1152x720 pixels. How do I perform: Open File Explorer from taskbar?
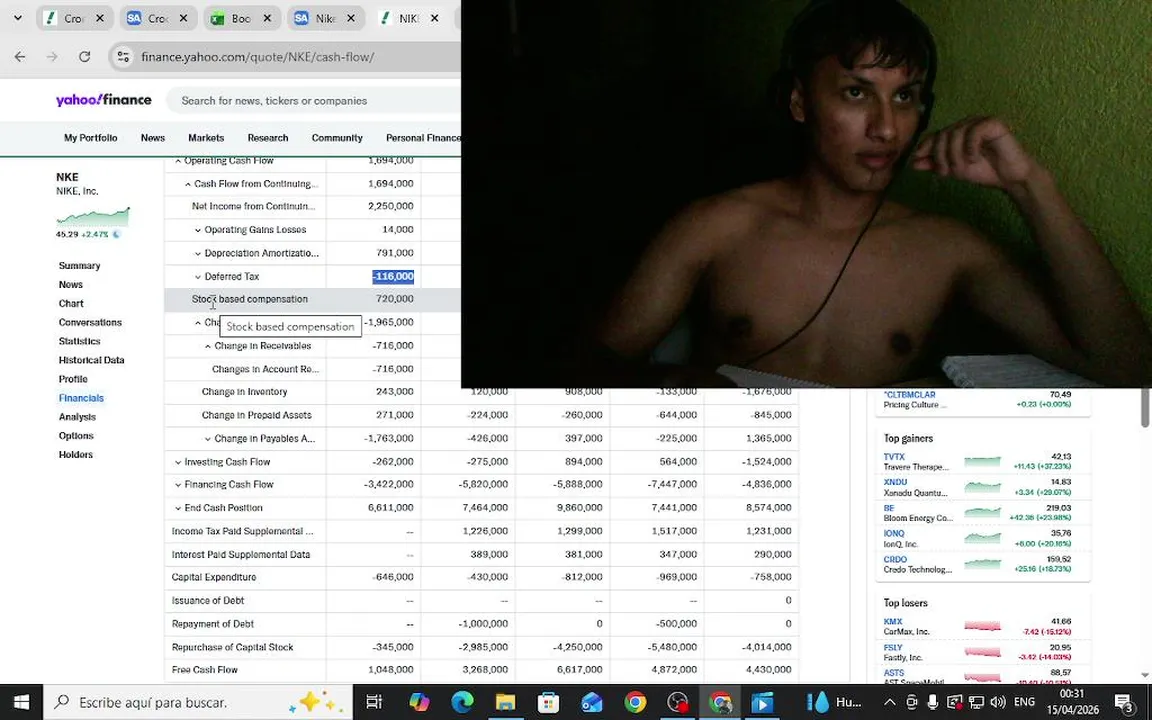point(505,702)
